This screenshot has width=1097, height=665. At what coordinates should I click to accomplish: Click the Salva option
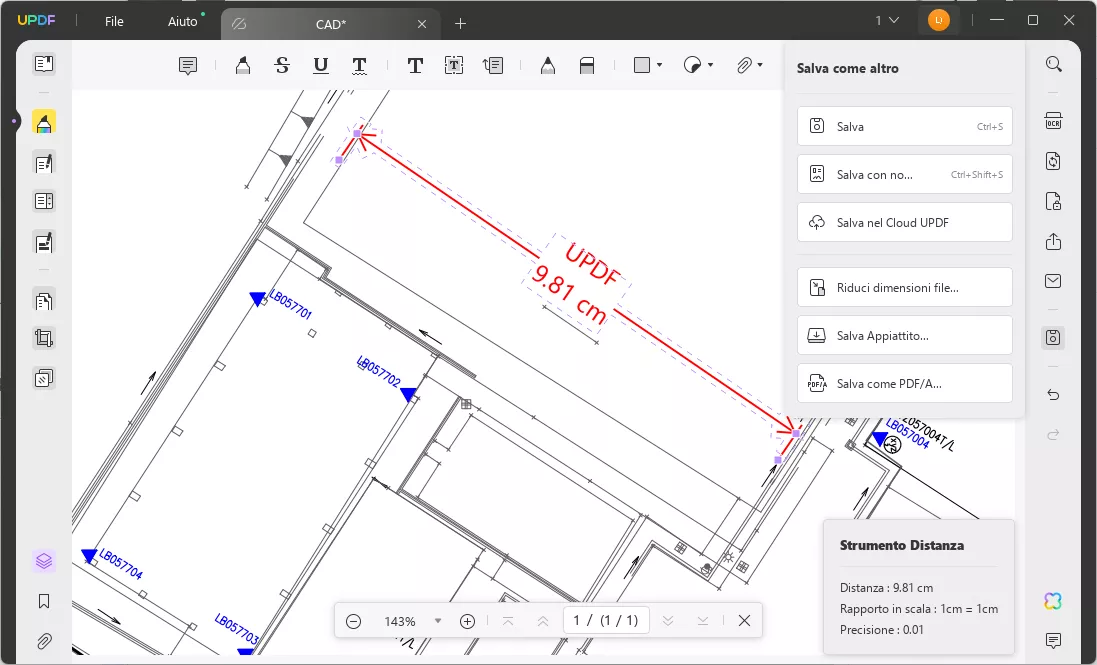pos(905,127)
